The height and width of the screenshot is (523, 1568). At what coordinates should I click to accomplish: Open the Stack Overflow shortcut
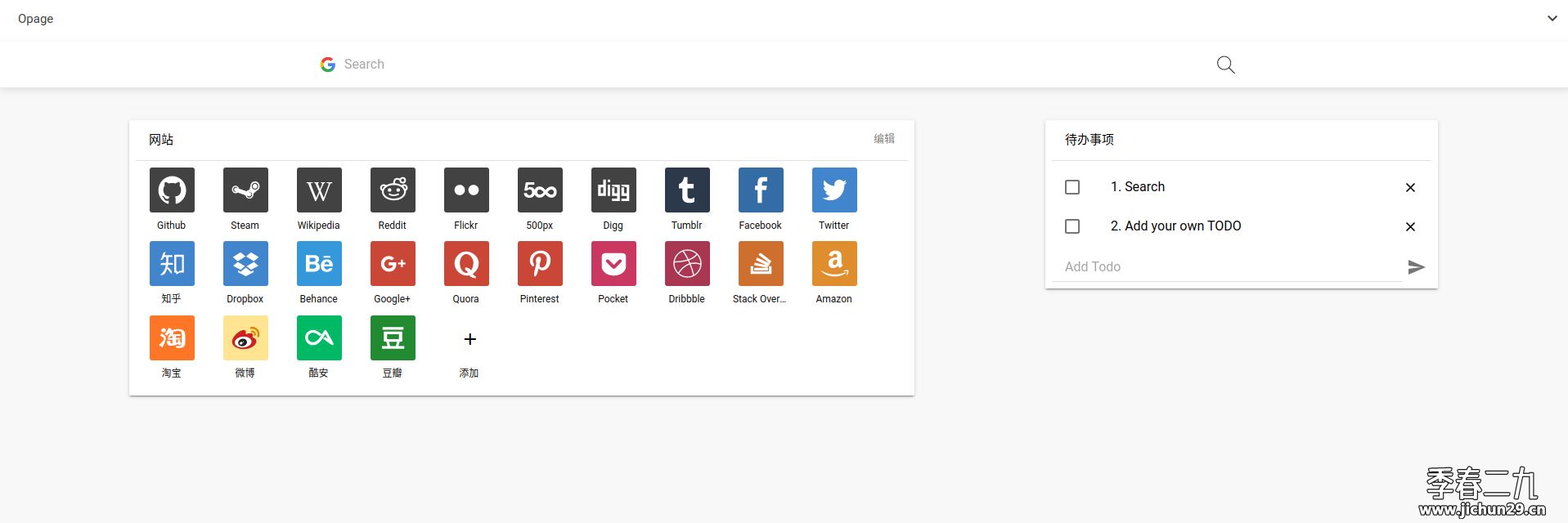[x=761, y=263]
